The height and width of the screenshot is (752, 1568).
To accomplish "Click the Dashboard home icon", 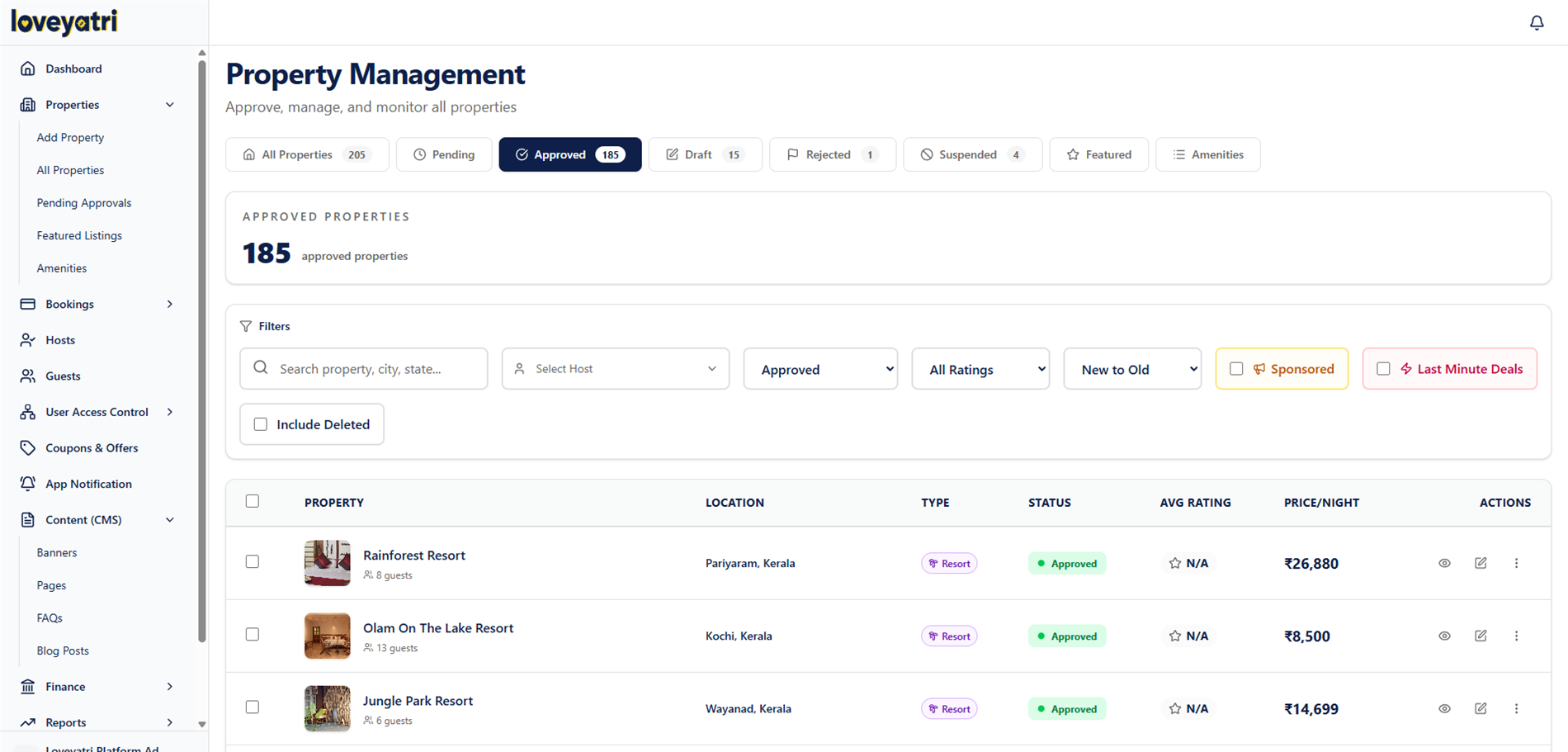I will pyautogui.click(x=28, y=69).
